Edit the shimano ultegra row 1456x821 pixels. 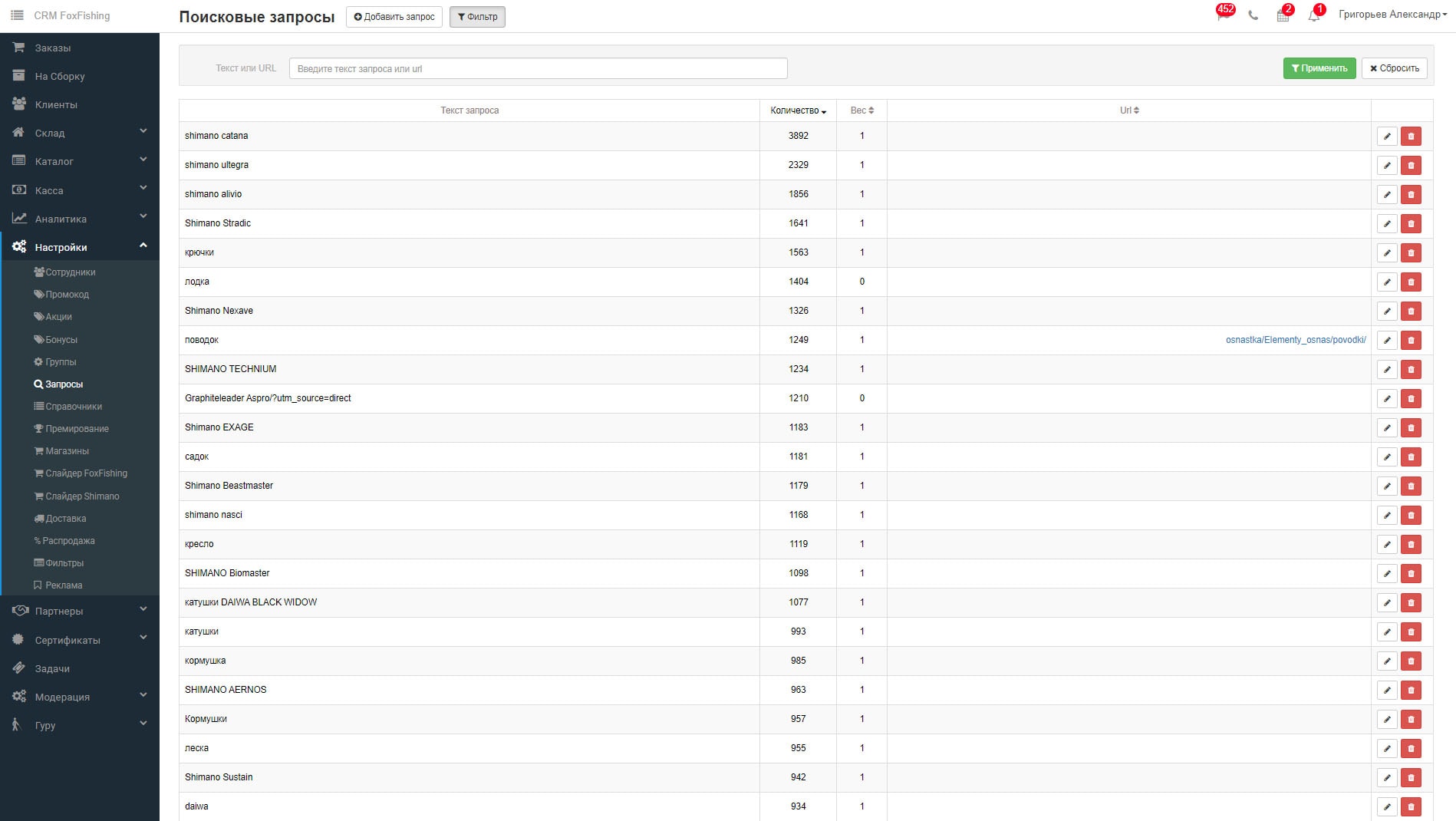click(x=1387, y=166)
